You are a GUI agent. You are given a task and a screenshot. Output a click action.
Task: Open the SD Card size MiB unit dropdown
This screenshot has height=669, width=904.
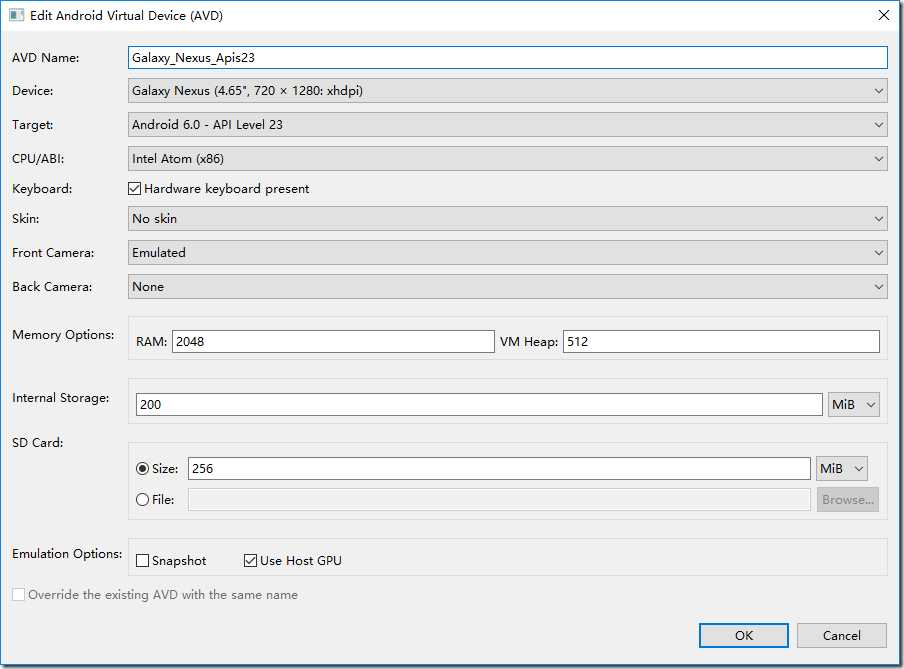click(842, 468)
